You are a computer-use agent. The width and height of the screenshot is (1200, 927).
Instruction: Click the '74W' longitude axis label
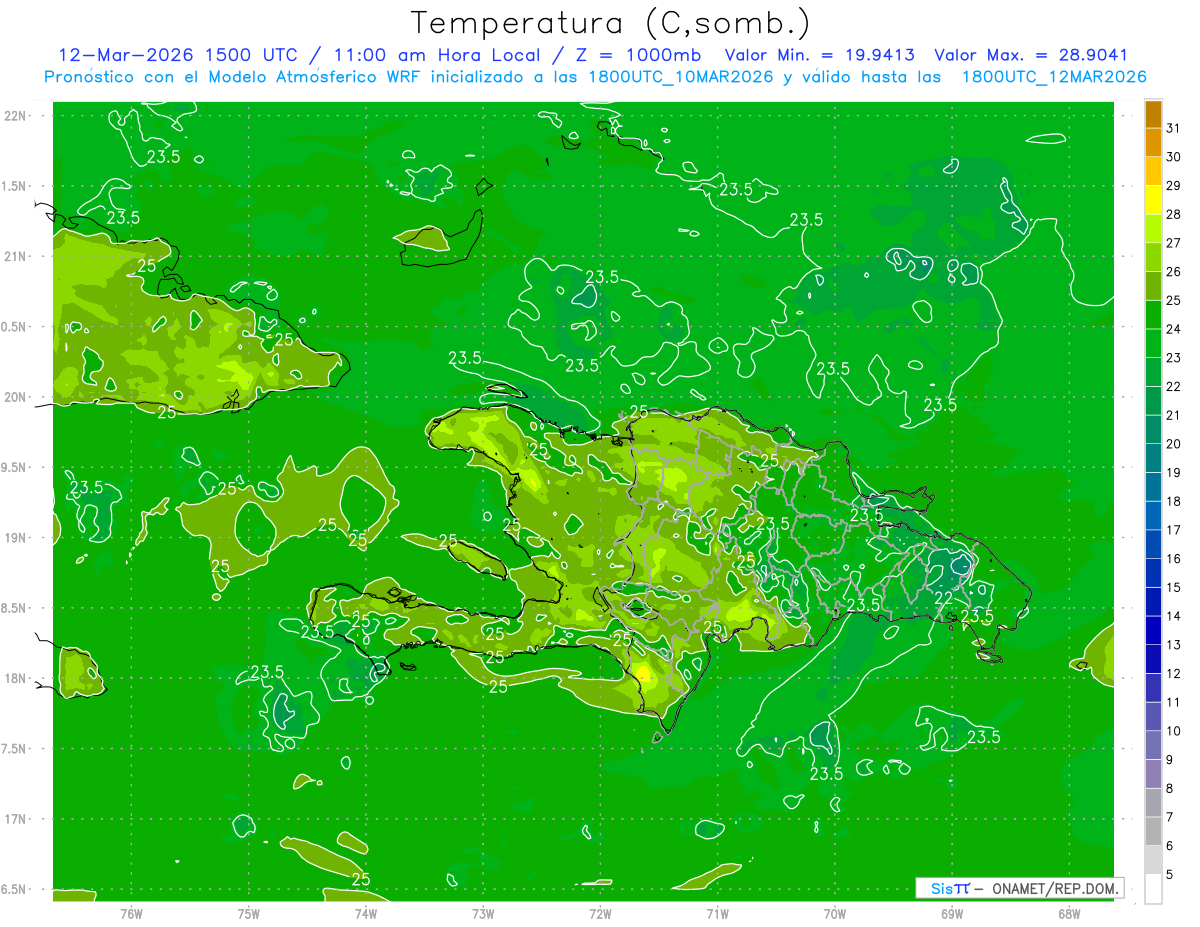coord(366,913)
